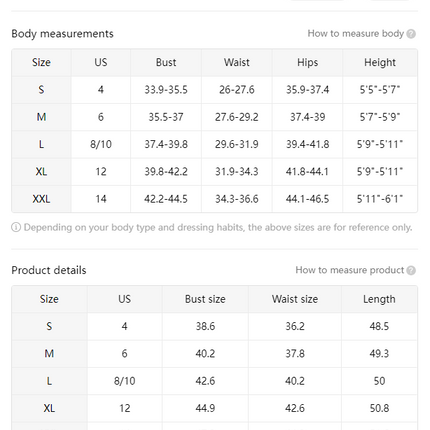The height and width of the screenshot is (430, 430).
Task: Open the How to measure body link
Action: coord(355,34)
